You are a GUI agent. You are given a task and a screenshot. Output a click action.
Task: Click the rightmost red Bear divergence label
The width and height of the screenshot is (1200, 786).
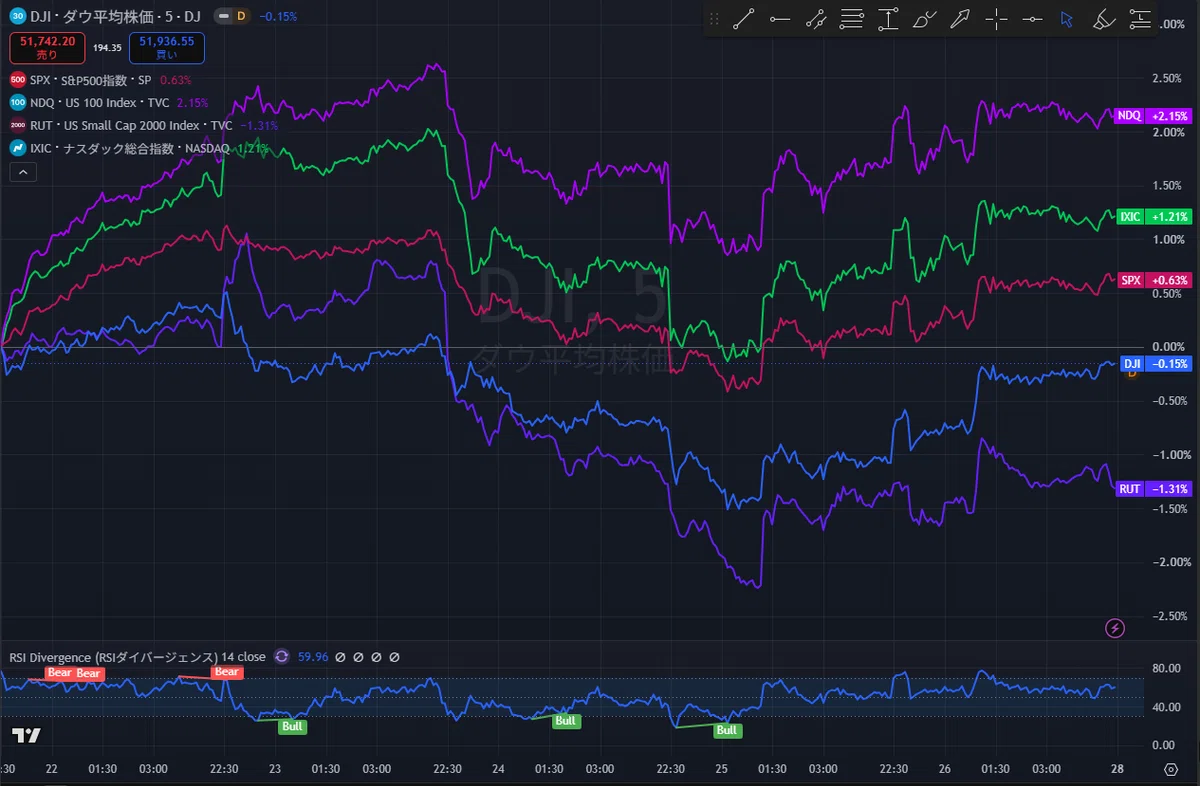227,672
